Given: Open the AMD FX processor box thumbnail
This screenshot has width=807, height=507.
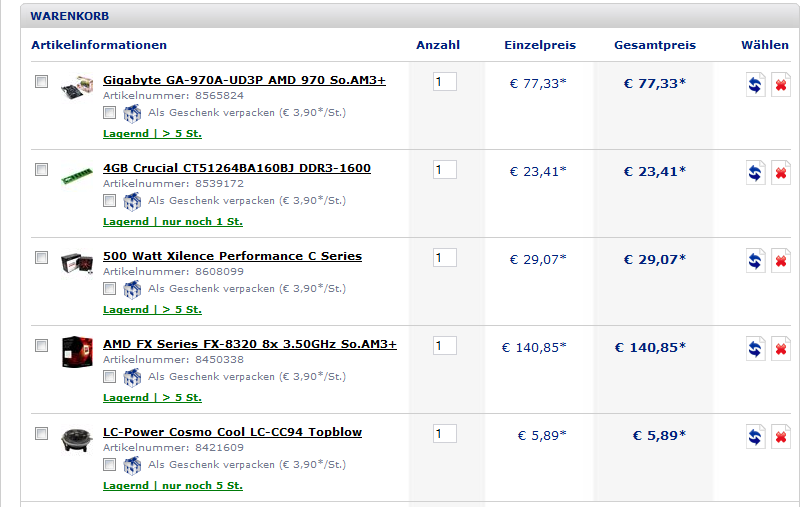Looking at the screenshot, I should click(x=77, y=352).
